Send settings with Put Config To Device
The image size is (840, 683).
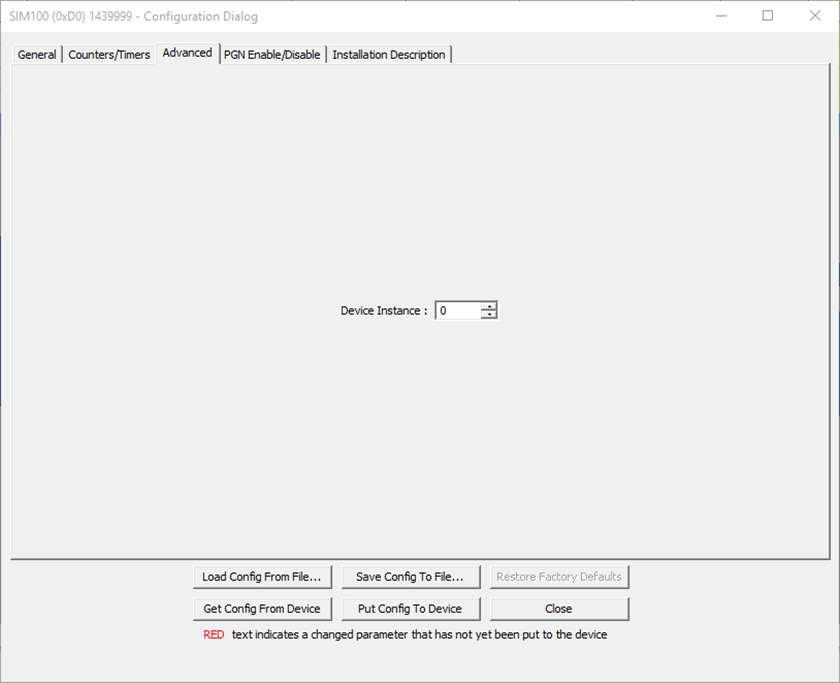coord(410,609)
